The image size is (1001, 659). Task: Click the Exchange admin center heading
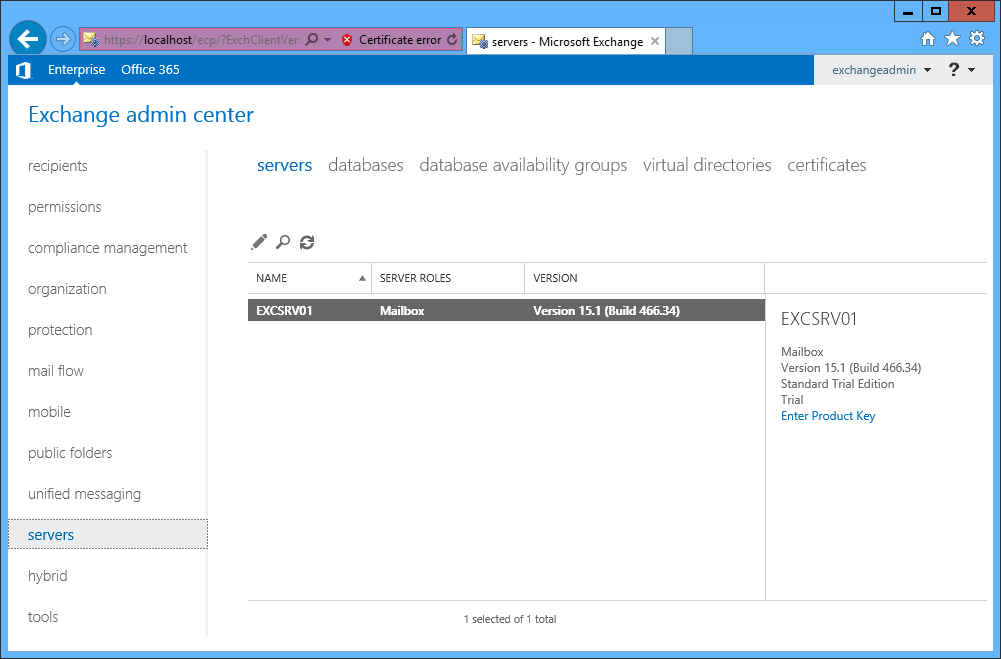[141, 115]
